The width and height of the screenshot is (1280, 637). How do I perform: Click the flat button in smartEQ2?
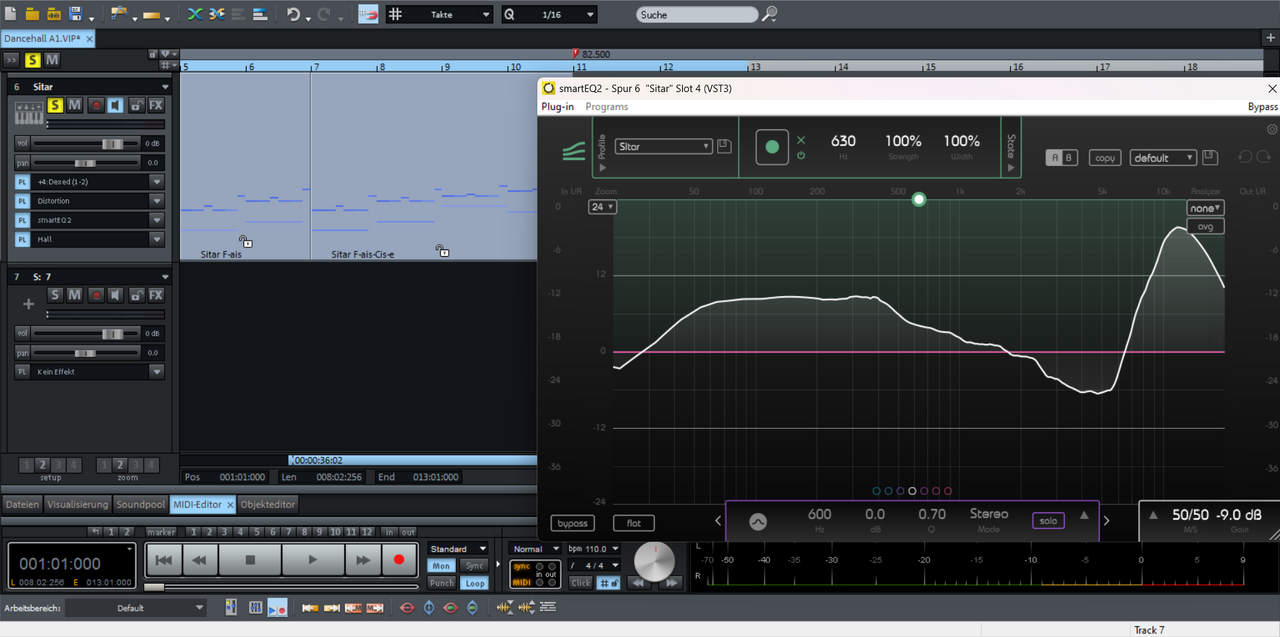(634, 523)
